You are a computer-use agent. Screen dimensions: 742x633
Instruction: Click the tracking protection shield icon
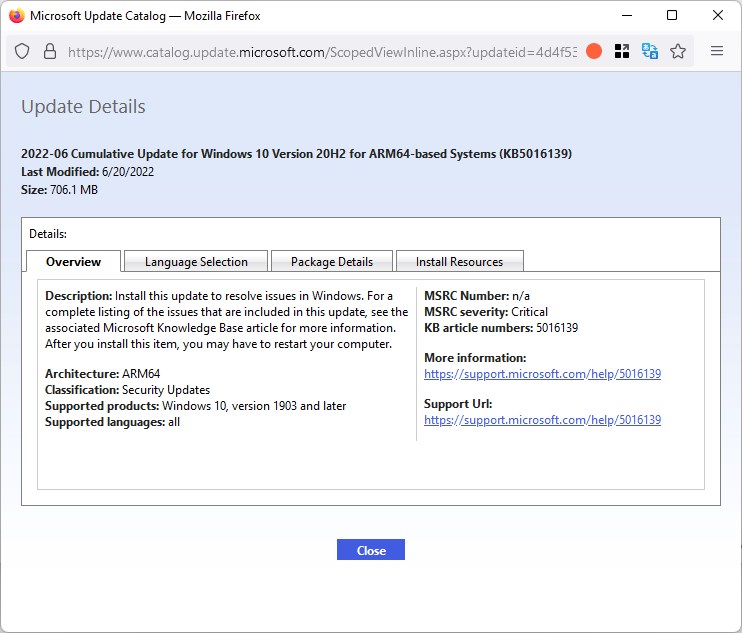pyautogui.click(x=22, y=51)
